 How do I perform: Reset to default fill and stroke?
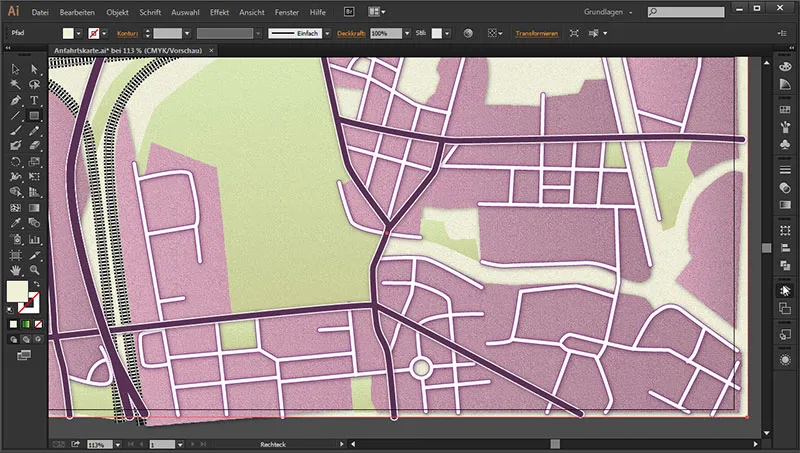(10, 310)
